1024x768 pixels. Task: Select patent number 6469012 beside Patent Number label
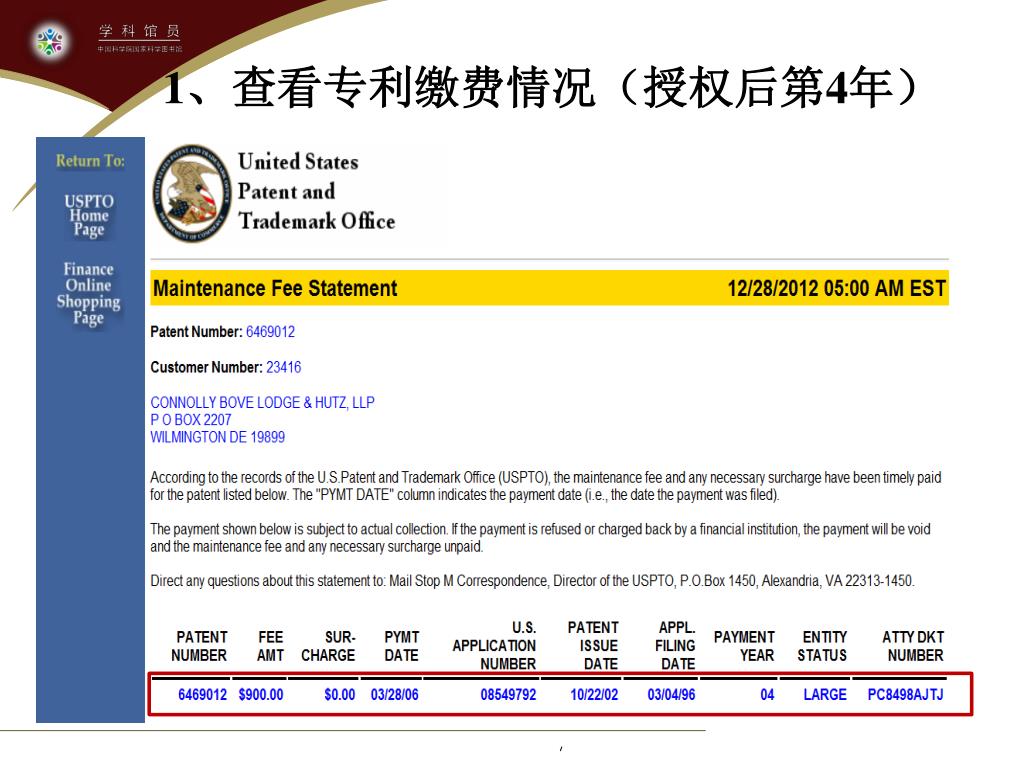pos(270,332)
